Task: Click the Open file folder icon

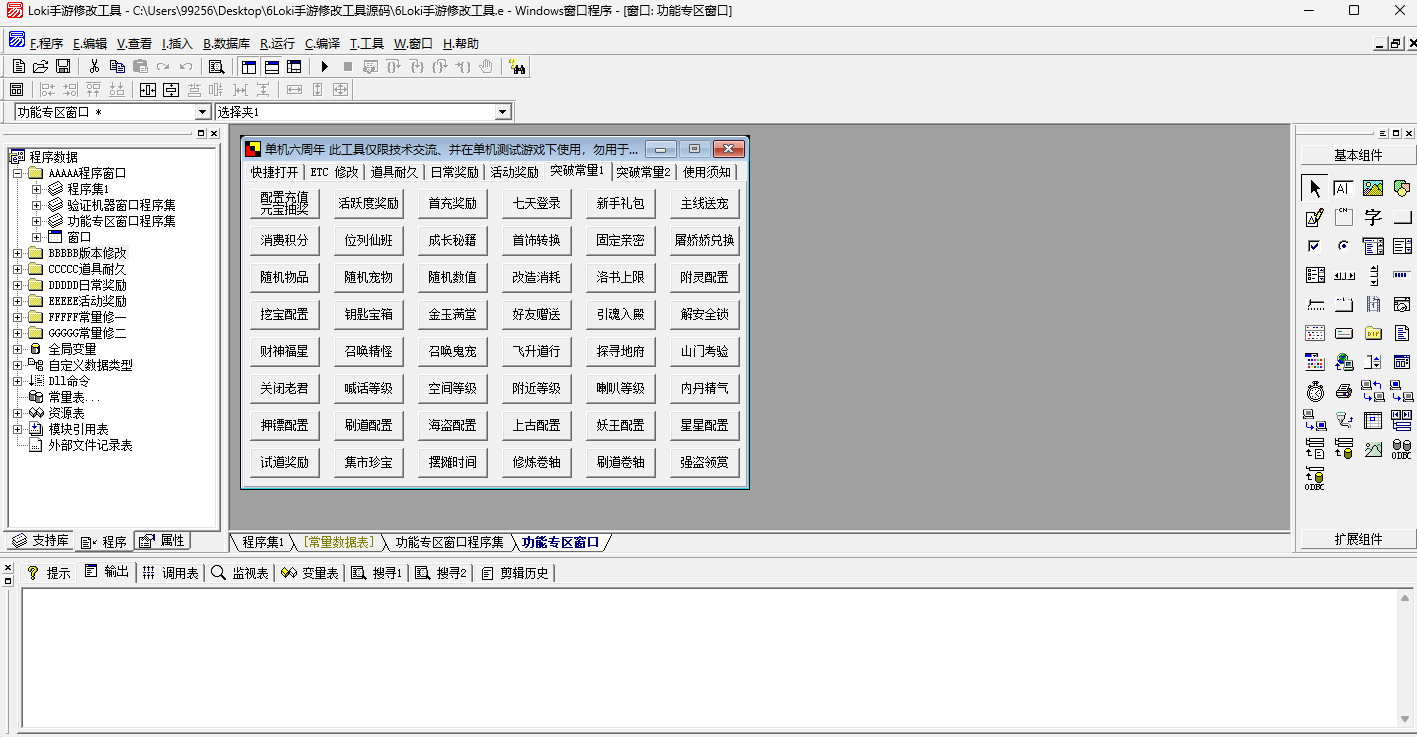Action: [41, 67]
